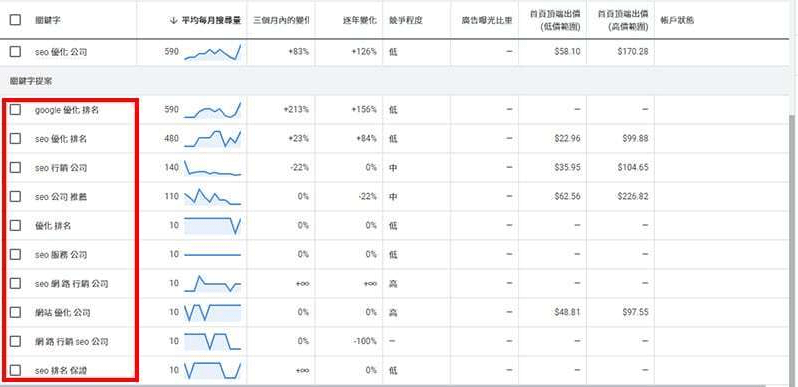798x387 pixels.
Task: Check the 網站 優化 公司 checkbox
Action: [x=16, y=312]
